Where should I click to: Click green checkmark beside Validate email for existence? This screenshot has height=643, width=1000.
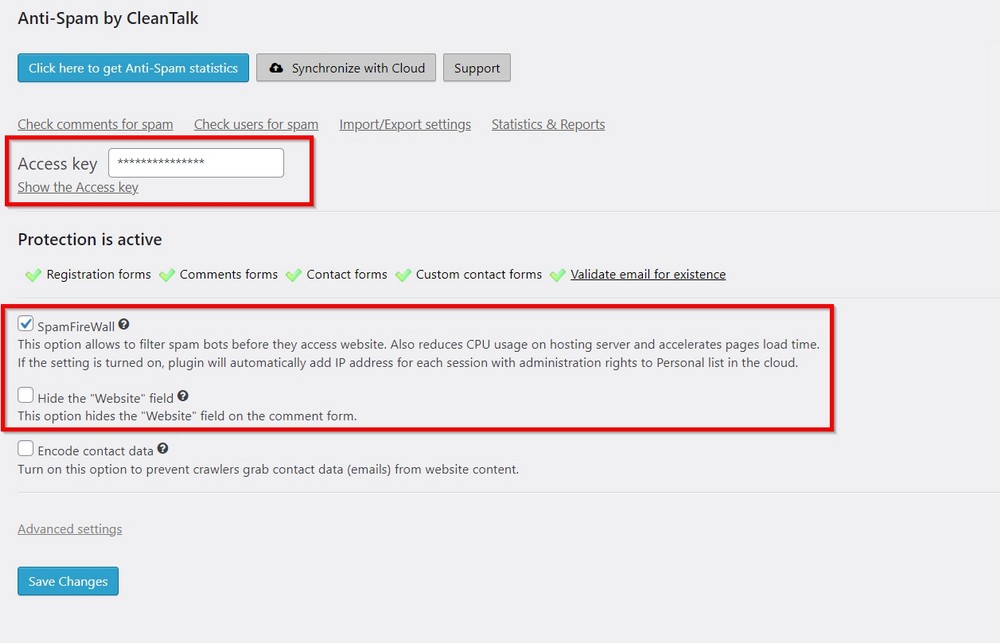557,275
